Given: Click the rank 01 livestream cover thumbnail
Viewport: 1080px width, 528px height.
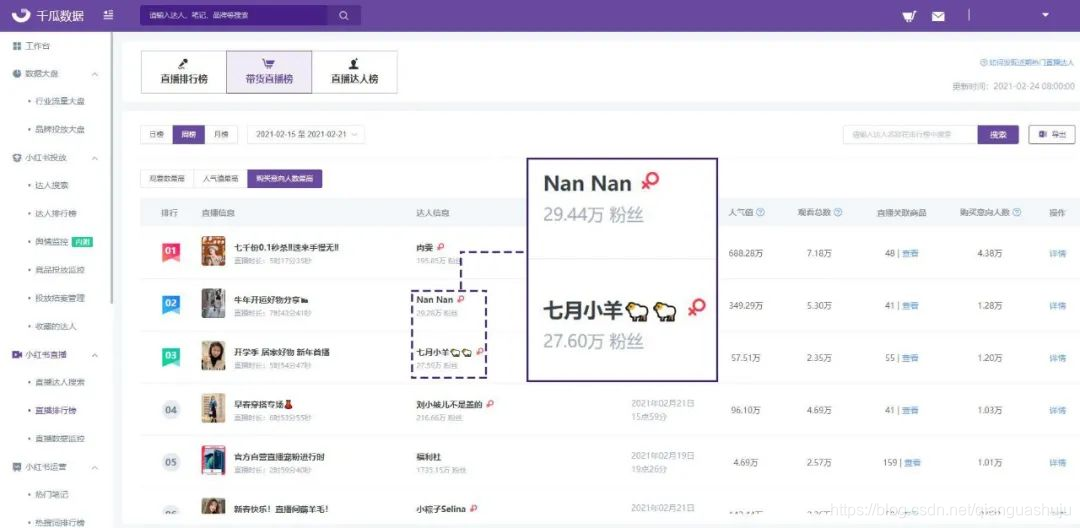Looking at the screenshot, I should tap(214, 251).
